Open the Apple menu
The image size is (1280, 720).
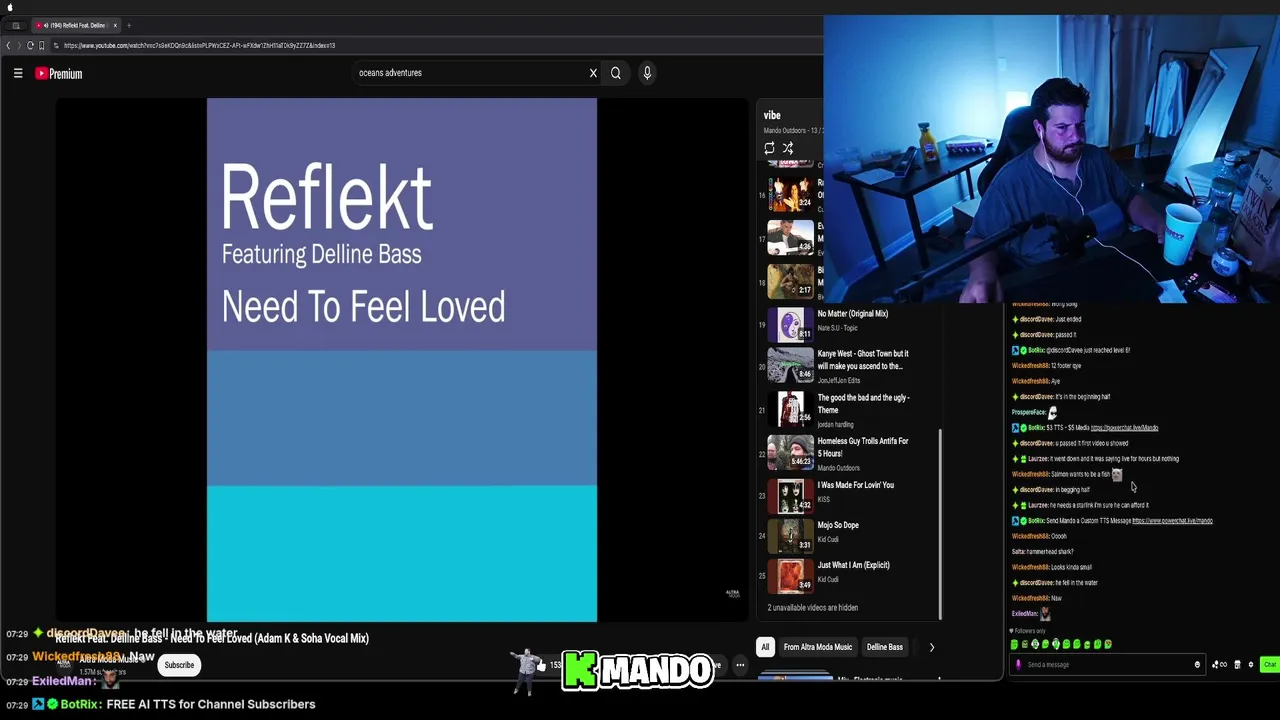(10, 7)
